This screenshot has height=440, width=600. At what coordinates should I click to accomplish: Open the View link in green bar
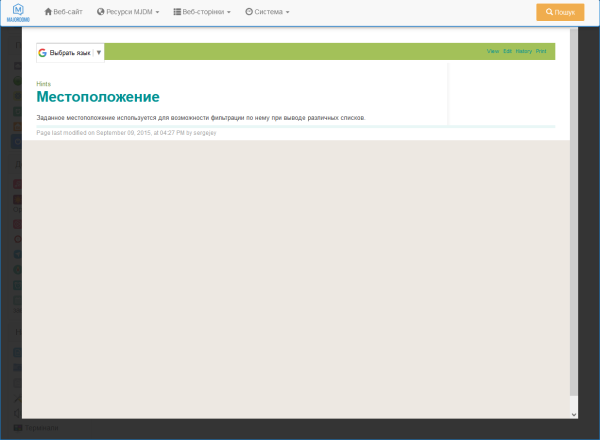coord(493,51)
